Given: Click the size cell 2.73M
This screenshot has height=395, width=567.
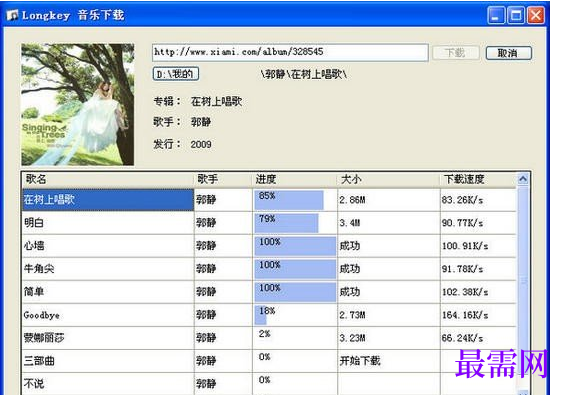Looking at the screenshot, I should (x=389, y=315).
